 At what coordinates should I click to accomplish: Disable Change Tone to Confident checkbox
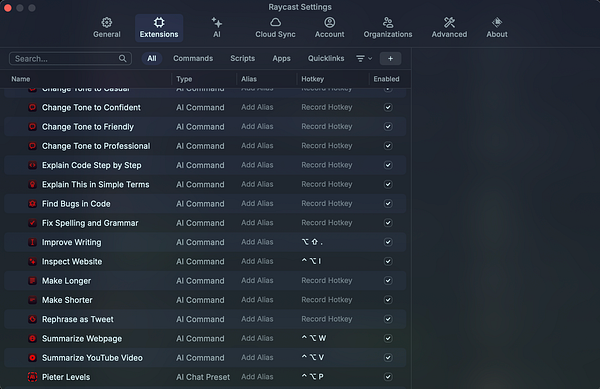click(388, 107)
